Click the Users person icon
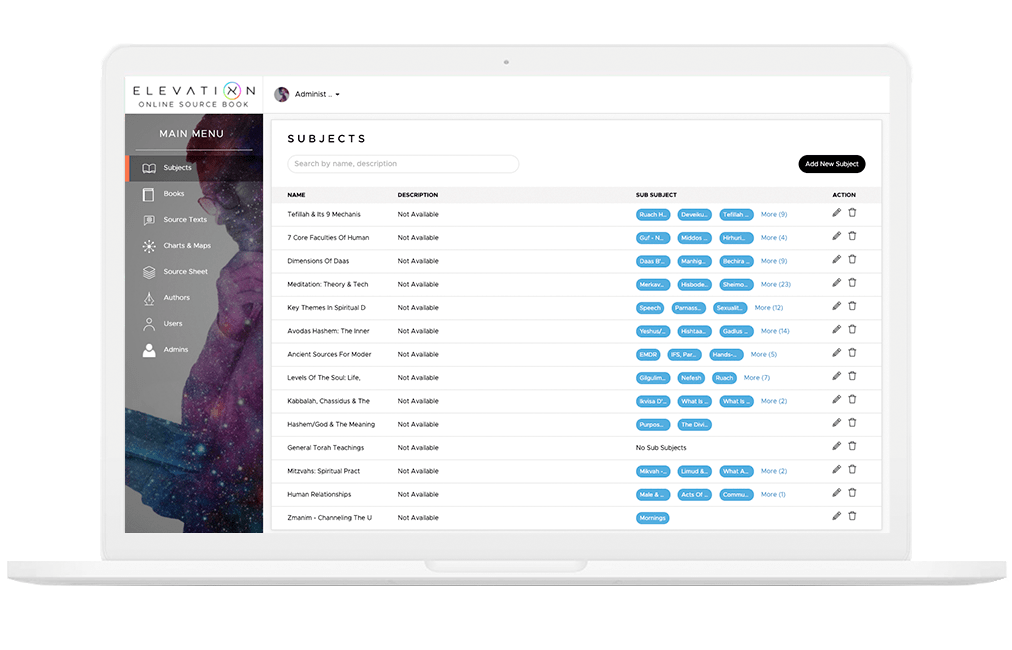1012x650 pixels. pos(149,324)
